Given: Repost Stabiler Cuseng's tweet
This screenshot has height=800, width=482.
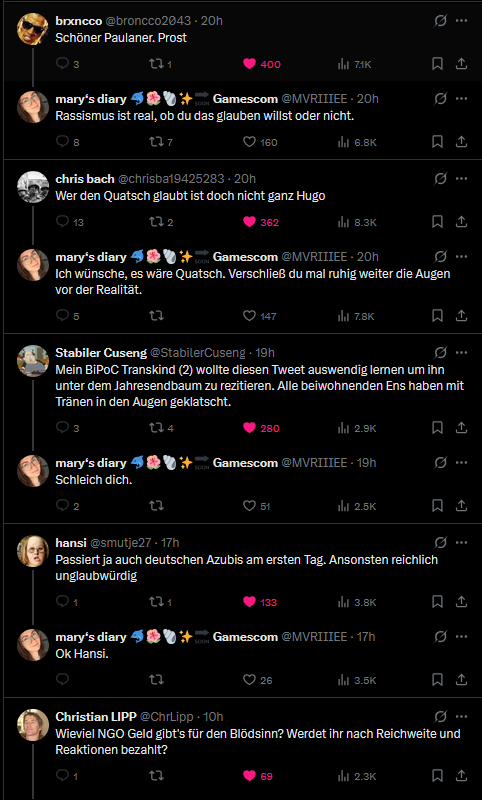Looking at the screenshot, I should pyautogui.click(x=161, y=428).
